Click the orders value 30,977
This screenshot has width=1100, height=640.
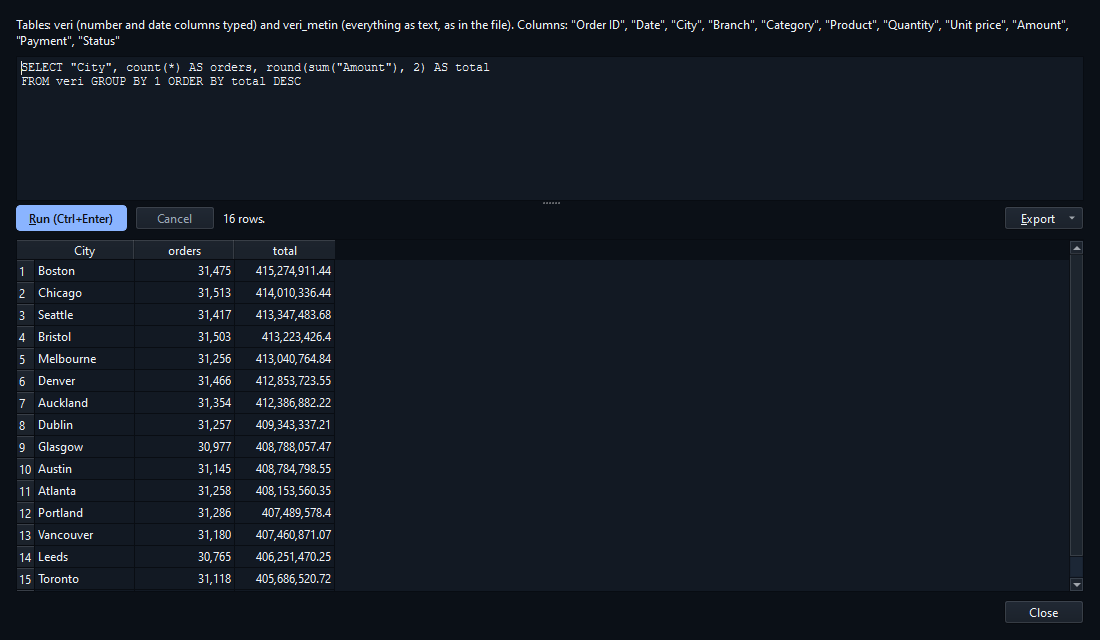(185, 447)
